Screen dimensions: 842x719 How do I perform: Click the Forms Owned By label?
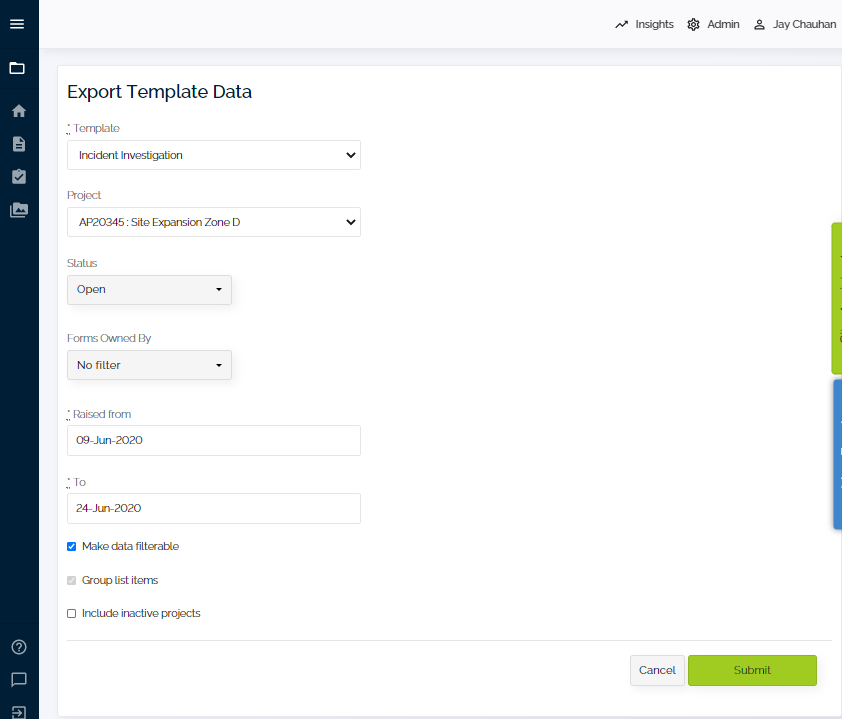tap(109, 338)
